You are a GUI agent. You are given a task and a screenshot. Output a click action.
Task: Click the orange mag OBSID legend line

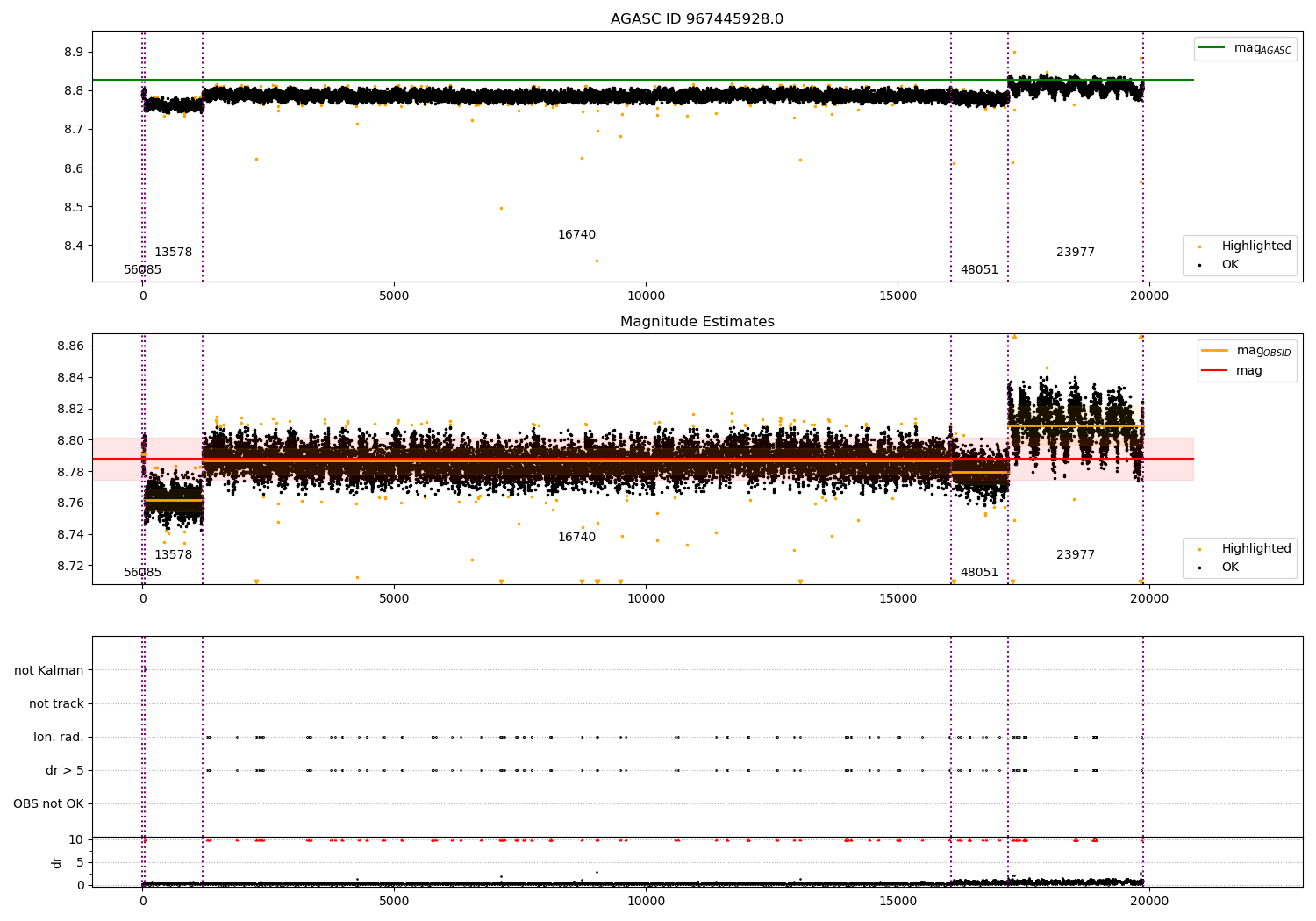pyautogui.click(x=1215, y=351)
